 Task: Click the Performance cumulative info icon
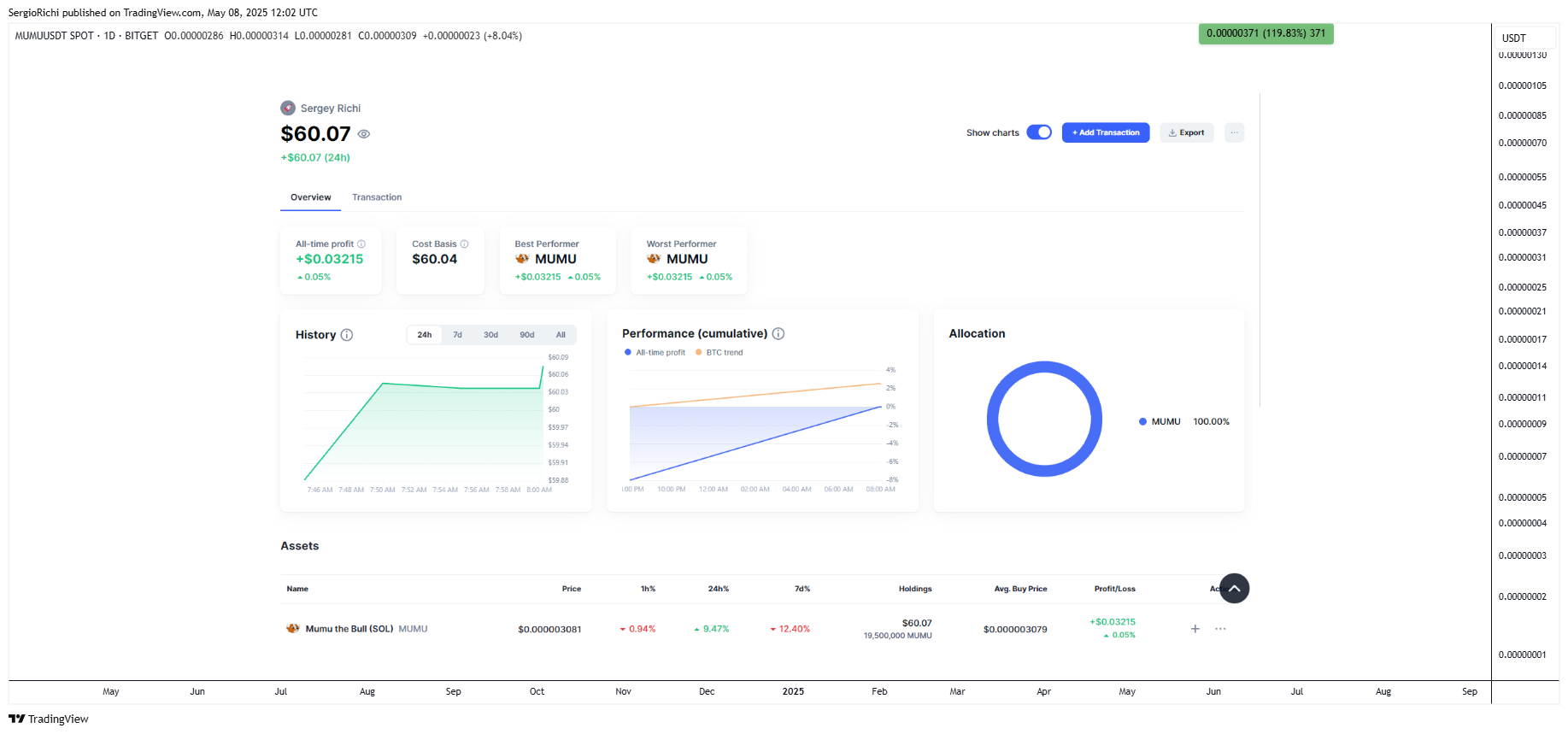coord(778,333)
